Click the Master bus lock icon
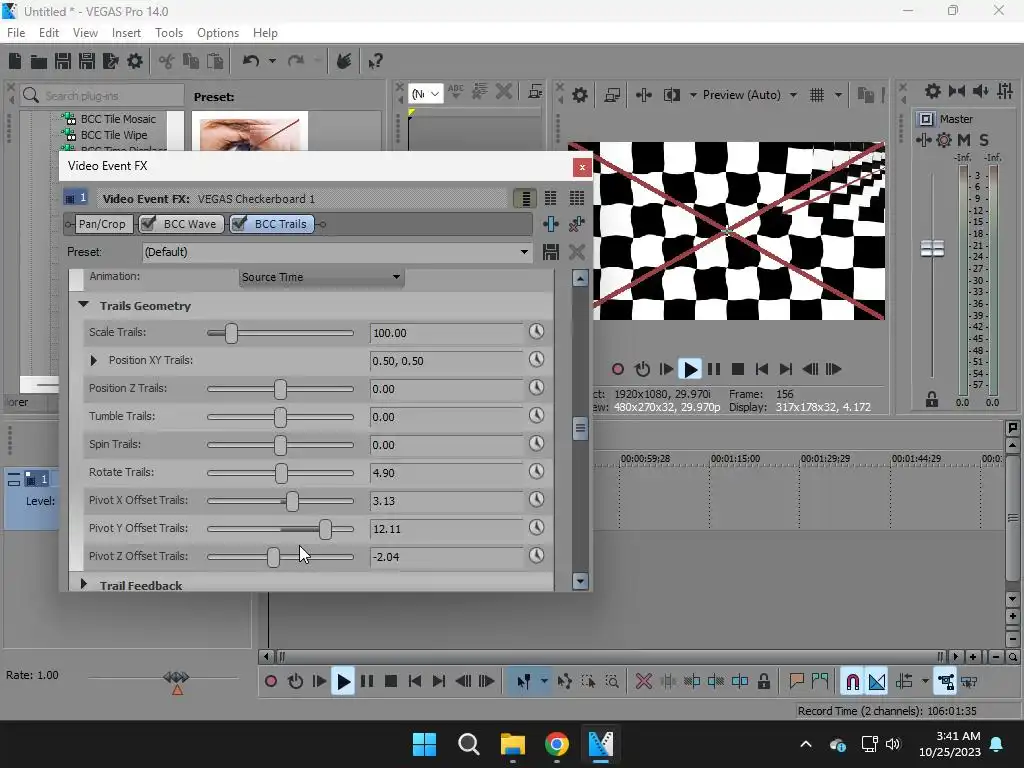The image size is (1024, 768). (932, 400)
